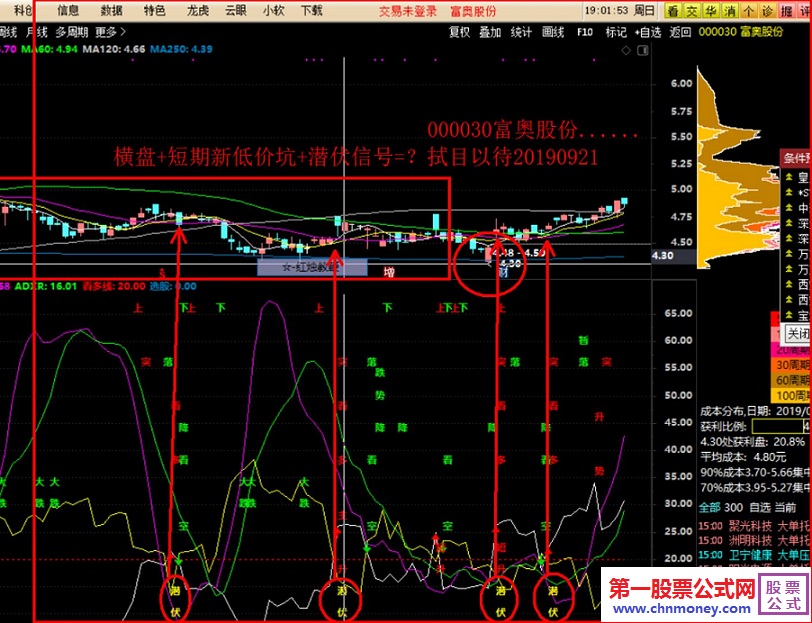Click the 洲明科技 alert row
812x623 pixels.
click(755, 541)
